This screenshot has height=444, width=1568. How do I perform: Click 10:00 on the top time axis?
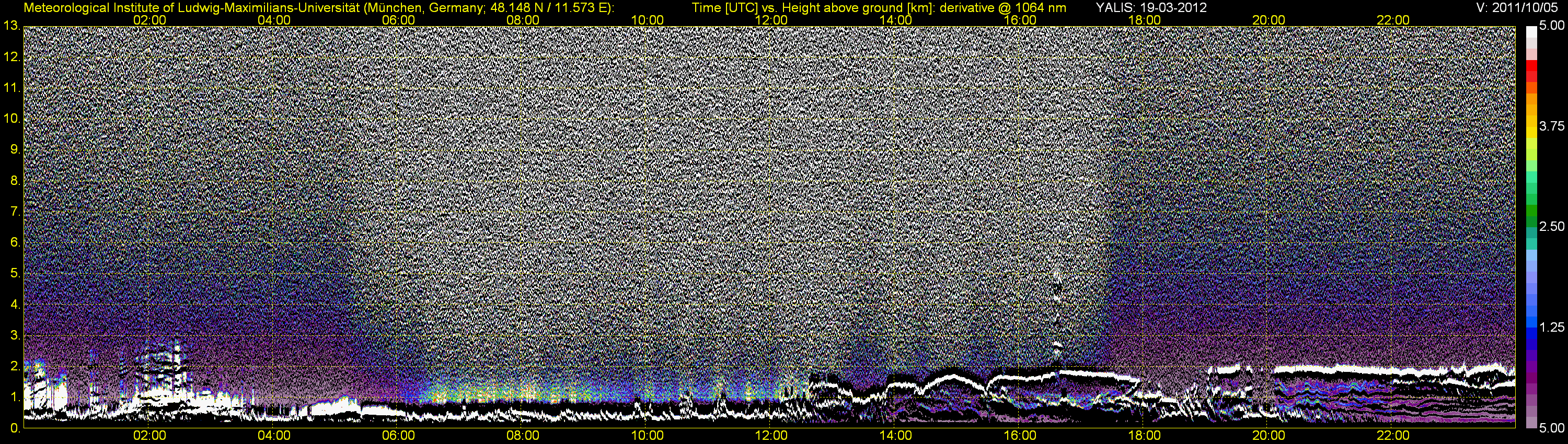(x=647, y=20)
